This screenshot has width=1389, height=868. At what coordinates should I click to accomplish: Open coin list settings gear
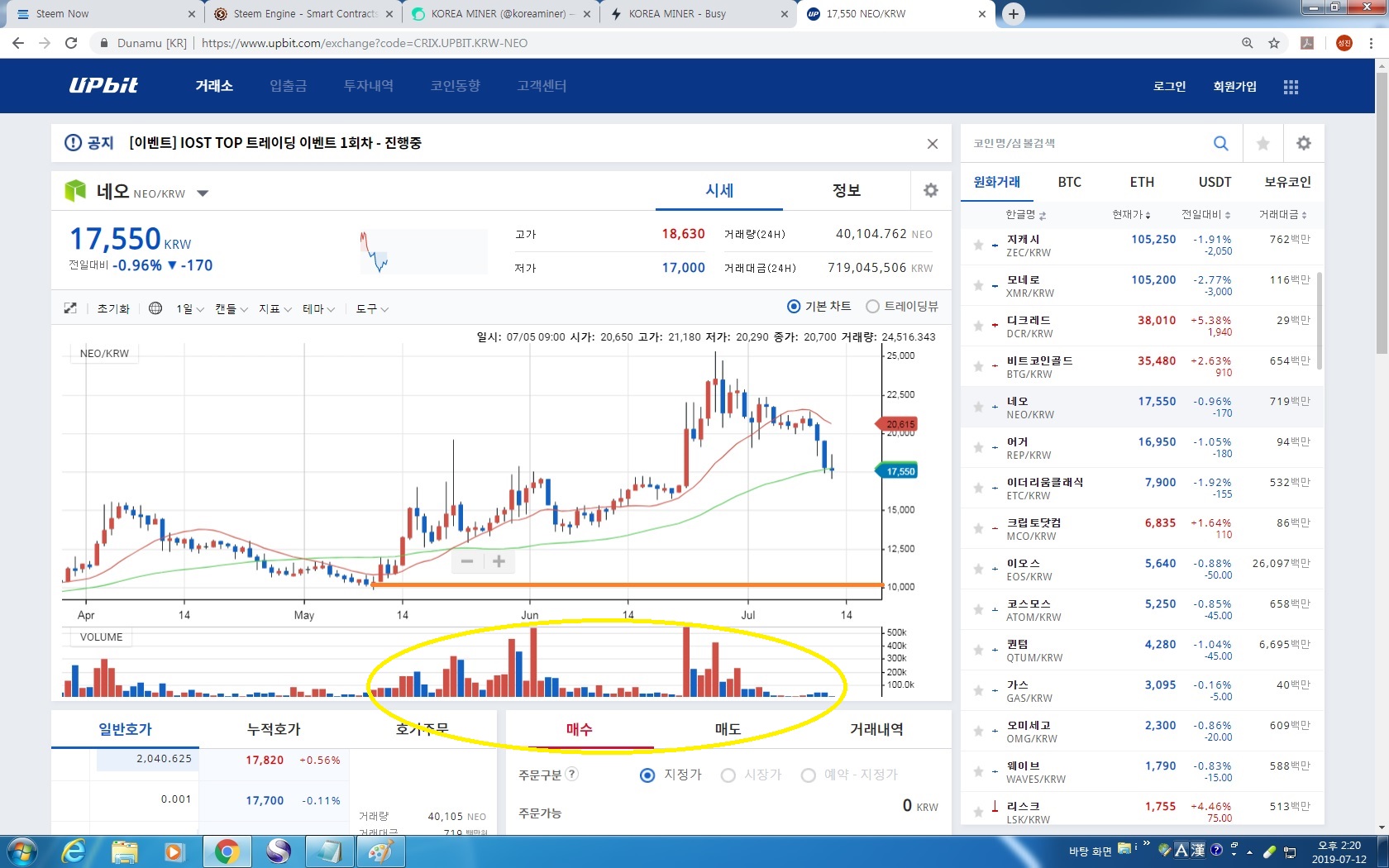(x=1304, y=143)
